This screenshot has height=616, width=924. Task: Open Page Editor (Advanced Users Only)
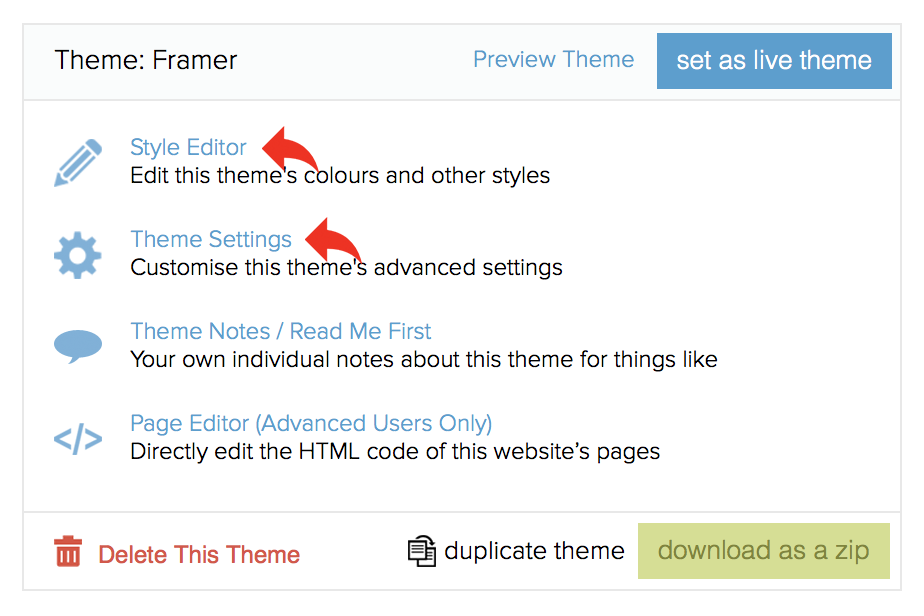coord(311,423)
